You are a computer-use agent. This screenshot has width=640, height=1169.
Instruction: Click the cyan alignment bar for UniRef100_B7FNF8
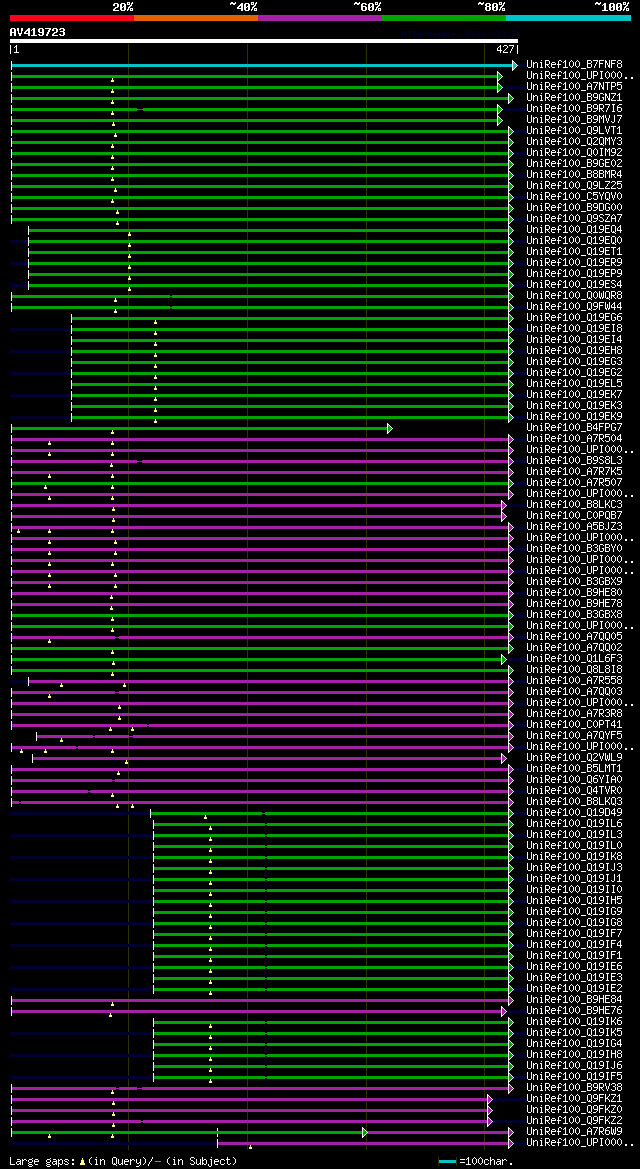coord(264,66)
